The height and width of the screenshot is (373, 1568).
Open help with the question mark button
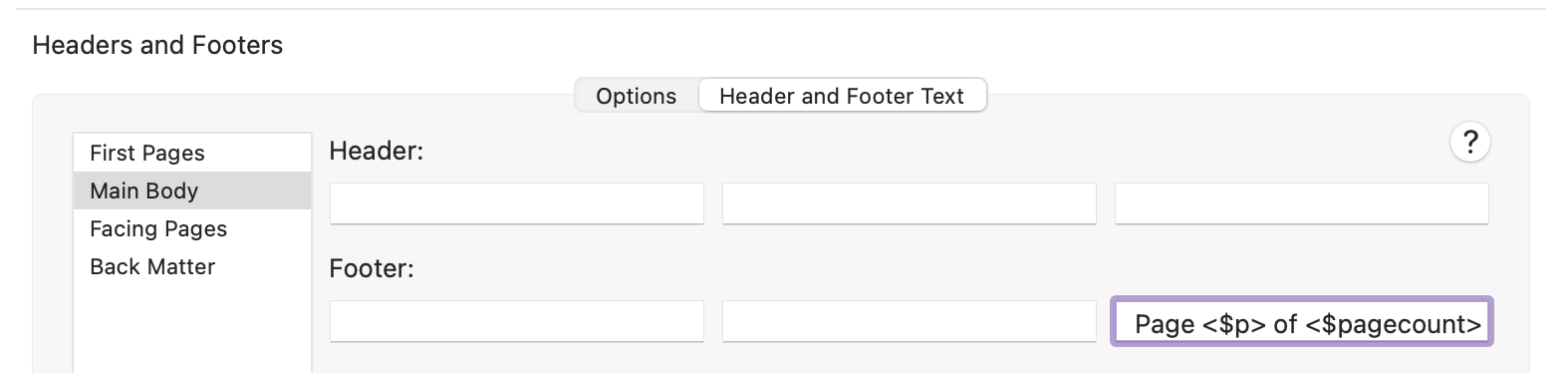point(1469,142)
